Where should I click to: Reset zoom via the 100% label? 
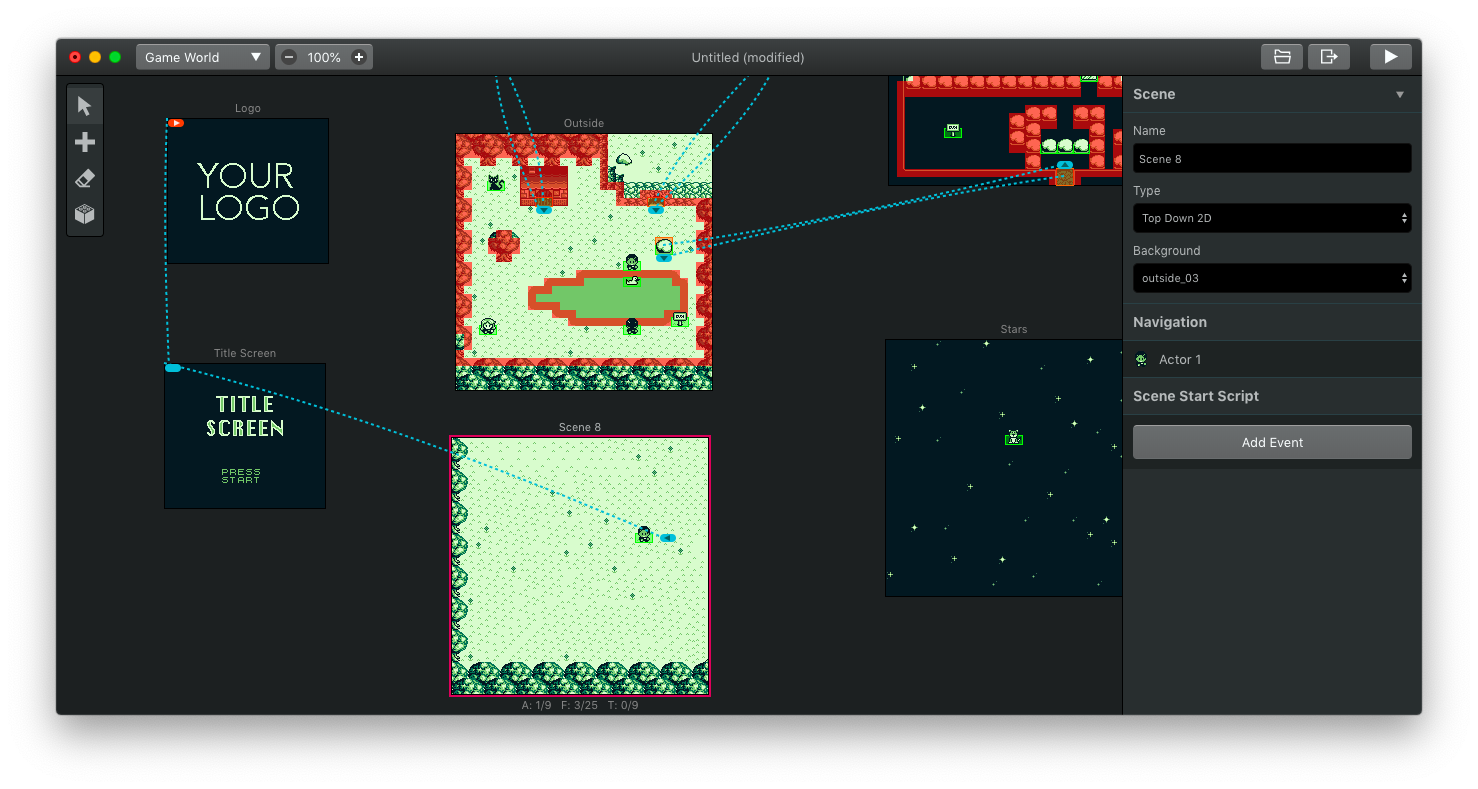[324, 58]
